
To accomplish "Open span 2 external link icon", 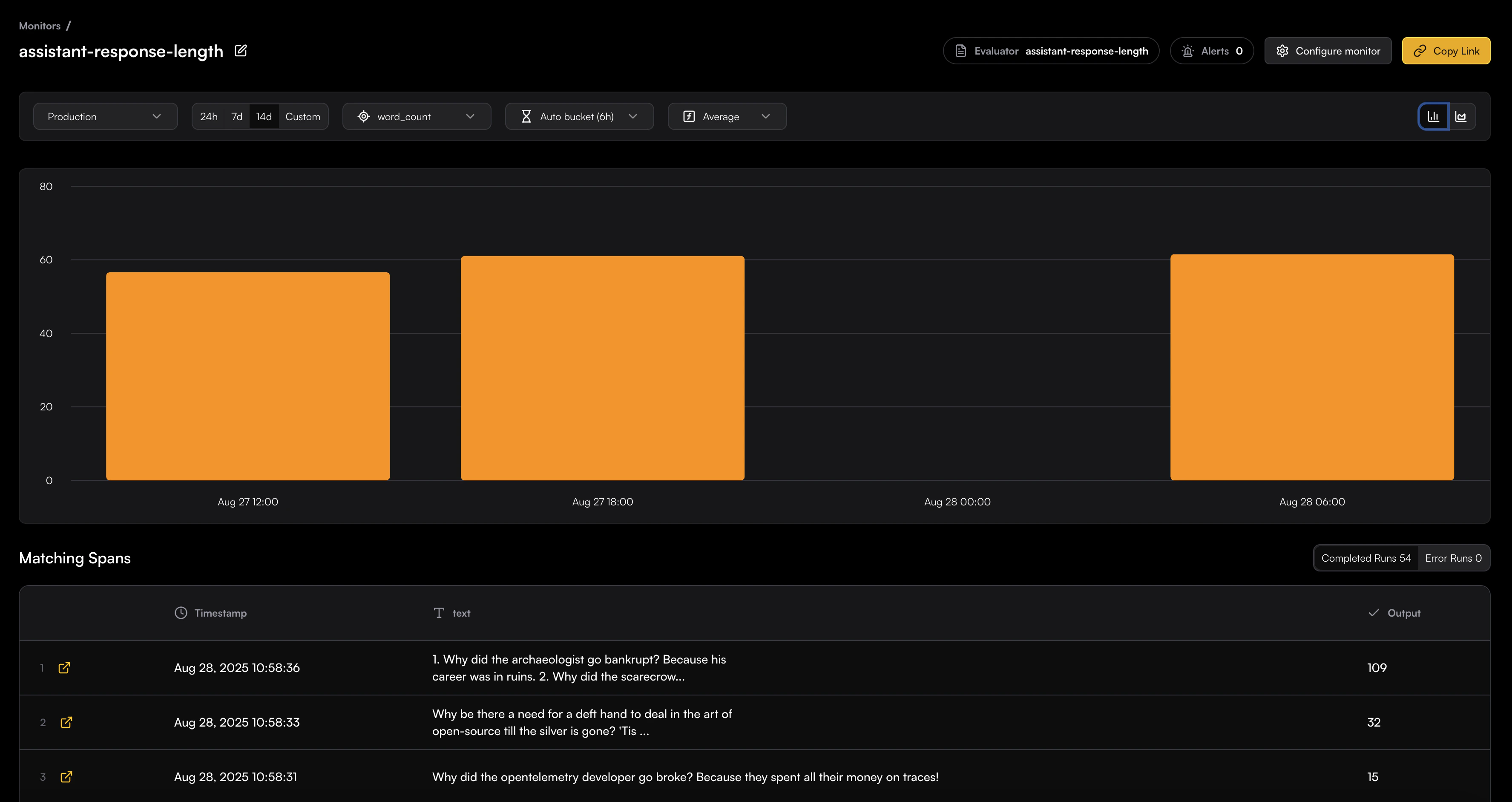I will (x=66, y=722).
